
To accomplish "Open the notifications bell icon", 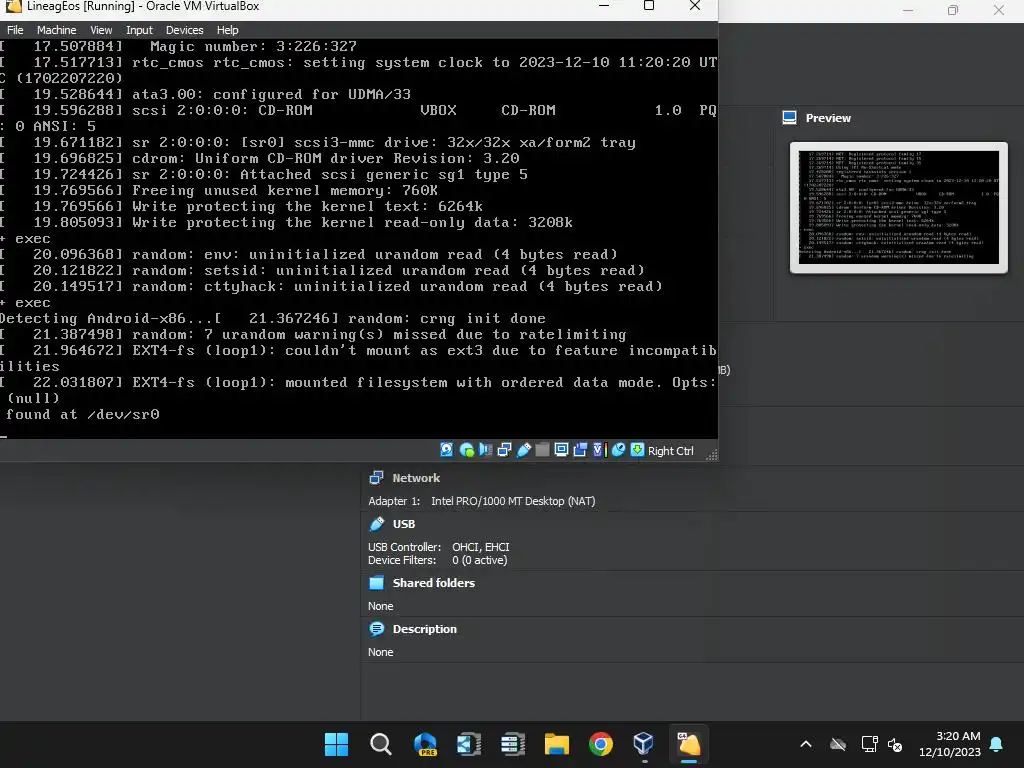I will coord(997,744).
